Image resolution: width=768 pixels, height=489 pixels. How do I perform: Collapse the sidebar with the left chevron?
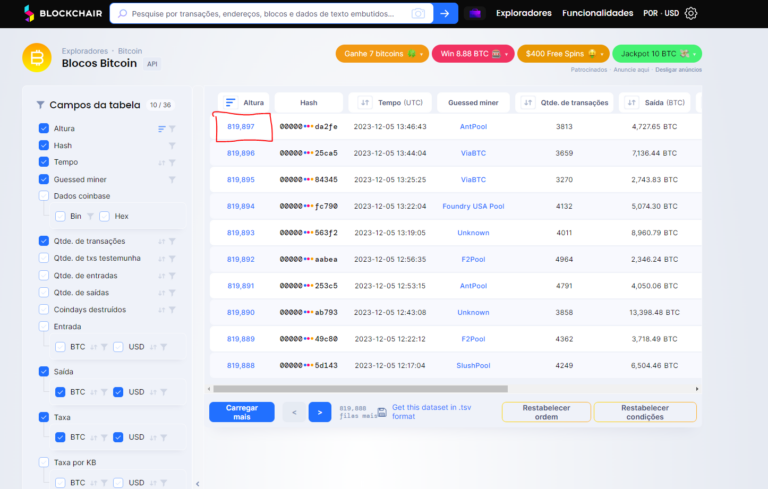pos(196,483)
